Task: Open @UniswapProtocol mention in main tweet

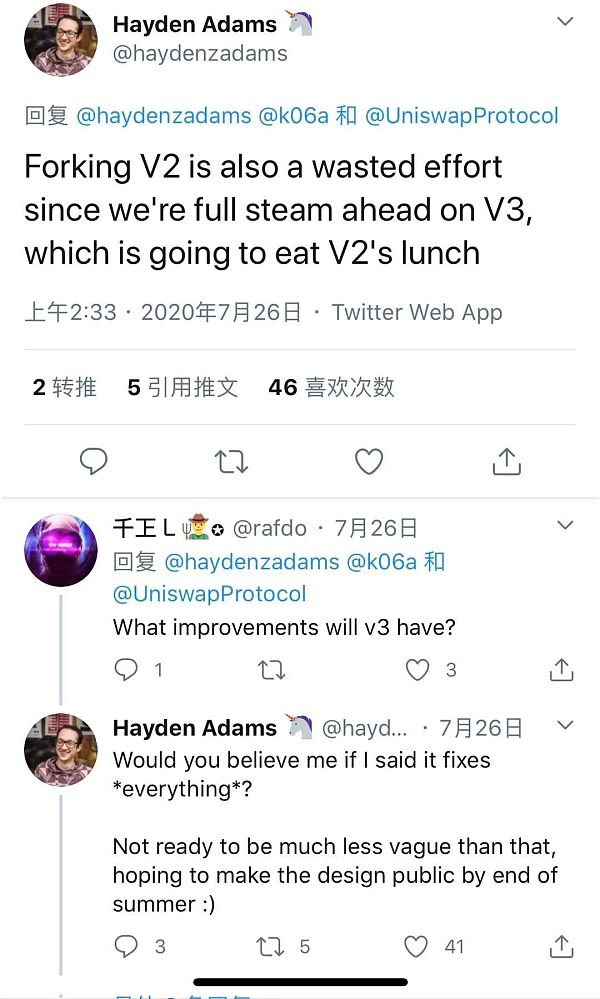Action: click(x=462, y=116)
